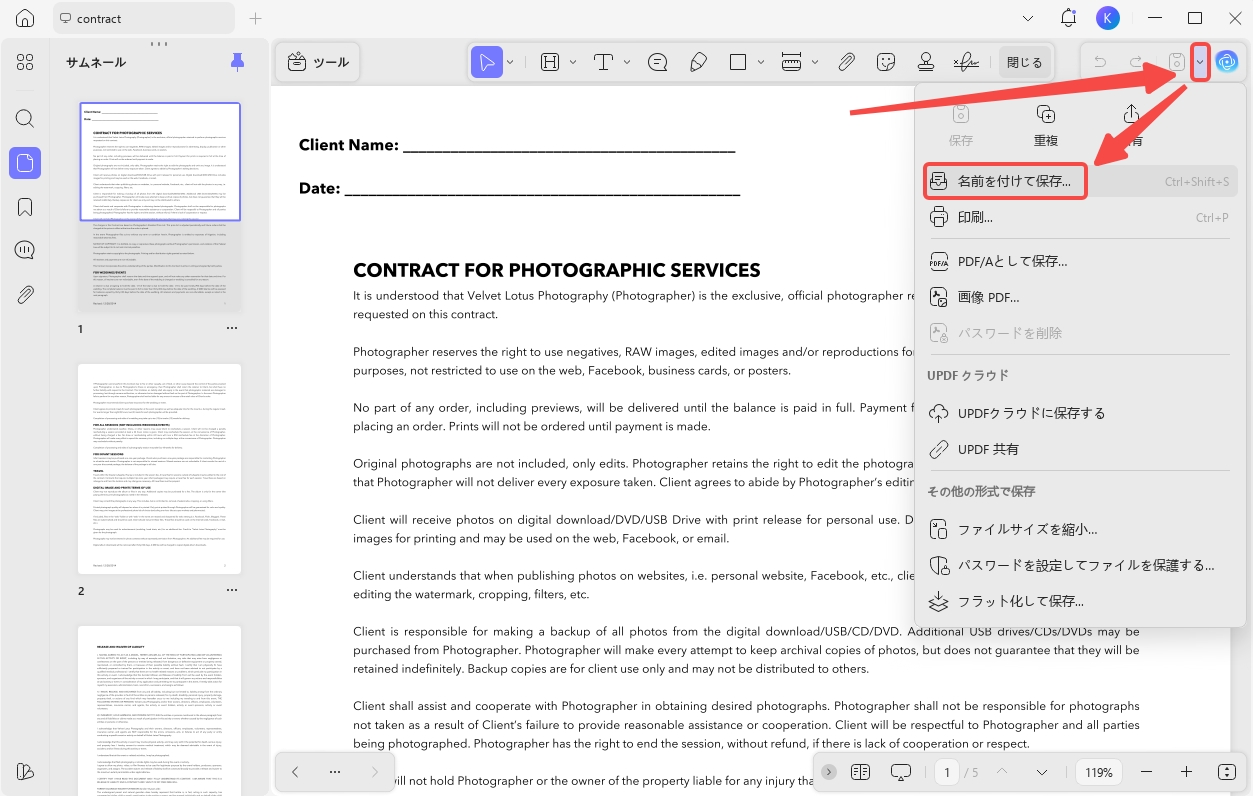Select the comment note tool
This screenshot has height=796, width=1253.
coord(658,62)
